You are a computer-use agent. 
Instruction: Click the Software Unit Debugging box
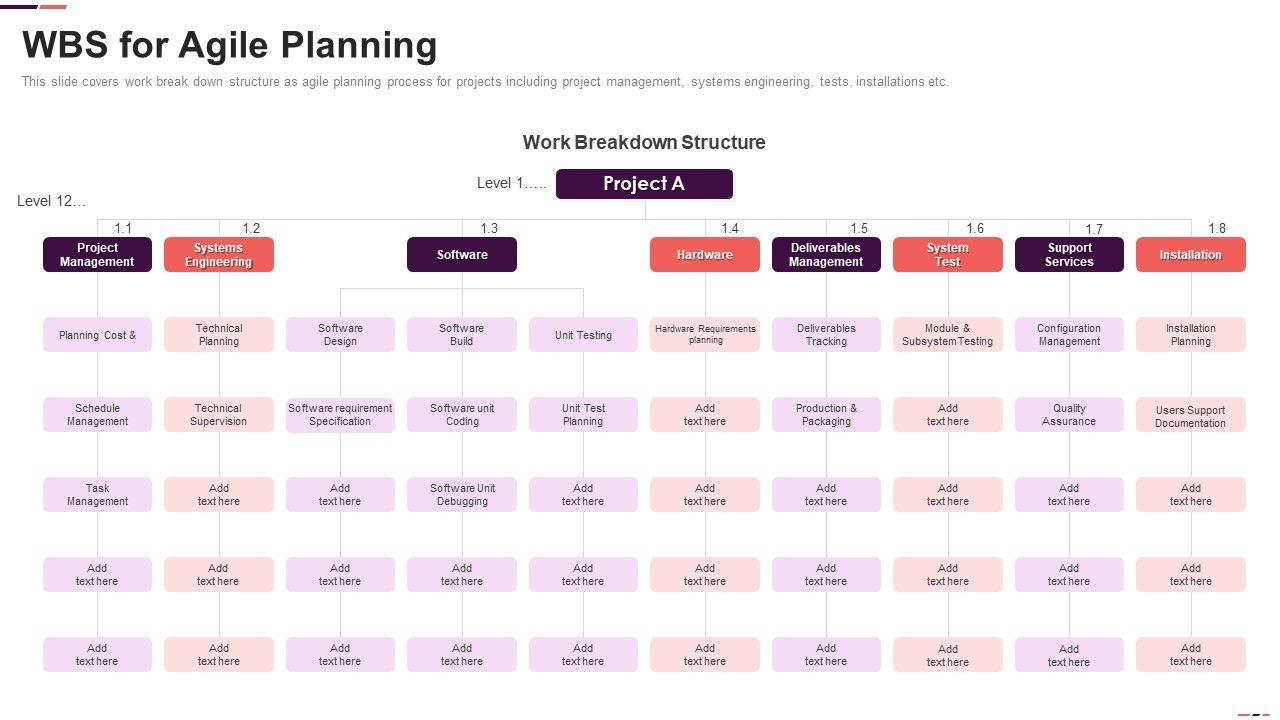[x=461, y=495]
